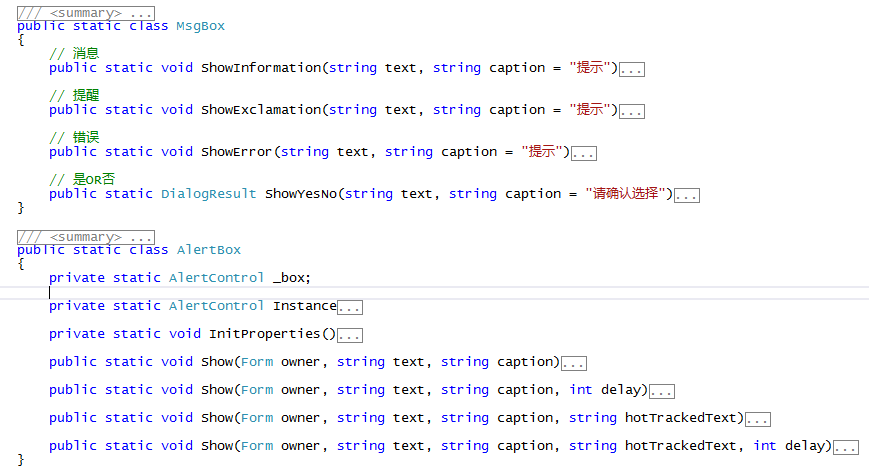Expand the summary comment above AlertBox class
This screenshot has height=469, width=869.
(85, 237)
